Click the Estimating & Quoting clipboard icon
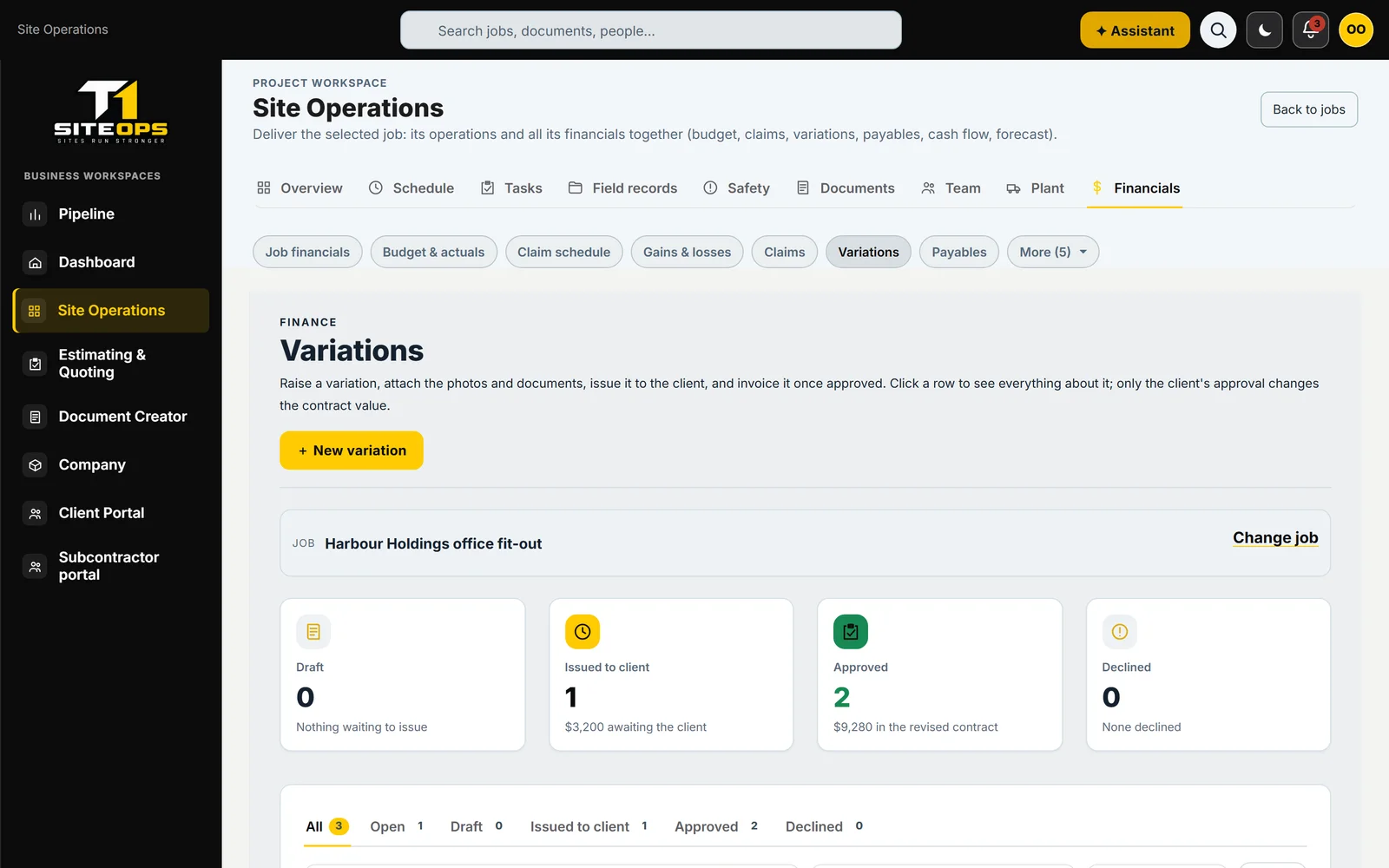The height and width of the screenshot is (868, 1389). coord(35,364)
